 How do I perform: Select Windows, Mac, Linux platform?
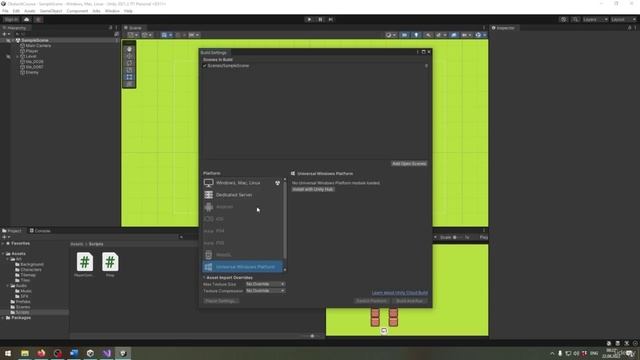242,183
